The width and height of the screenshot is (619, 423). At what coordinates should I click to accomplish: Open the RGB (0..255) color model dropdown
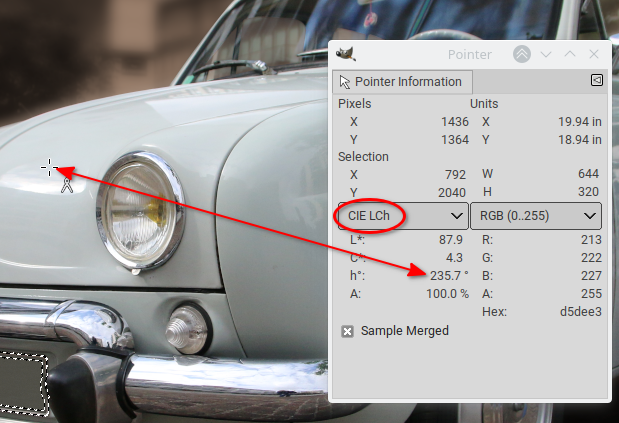click(536, 216)
